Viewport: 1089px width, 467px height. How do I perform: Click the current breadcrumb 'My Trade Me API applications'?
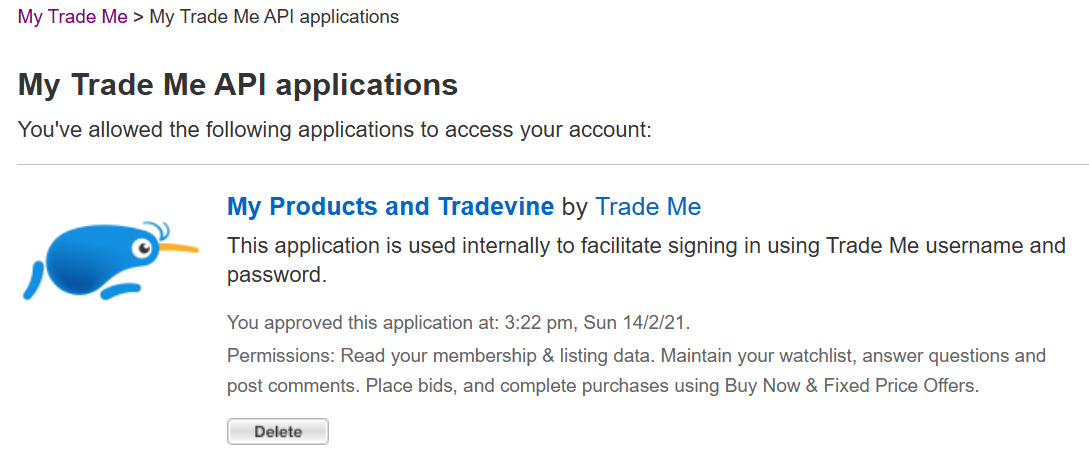tap(274, 17)
